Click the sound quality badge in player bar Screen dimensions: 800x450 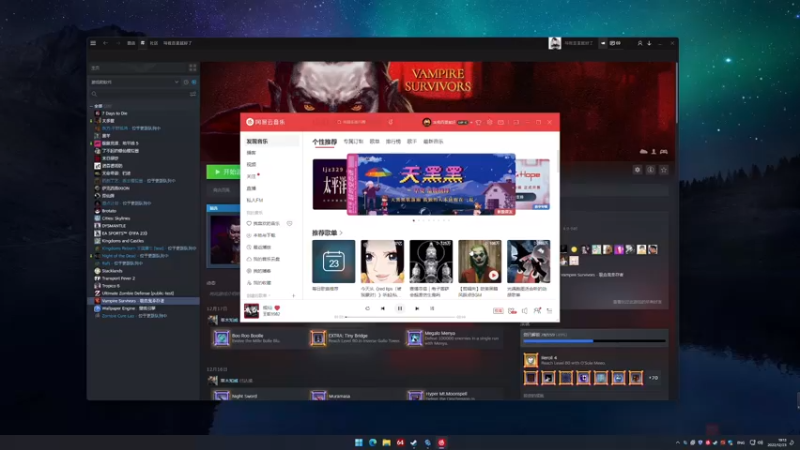498,310
